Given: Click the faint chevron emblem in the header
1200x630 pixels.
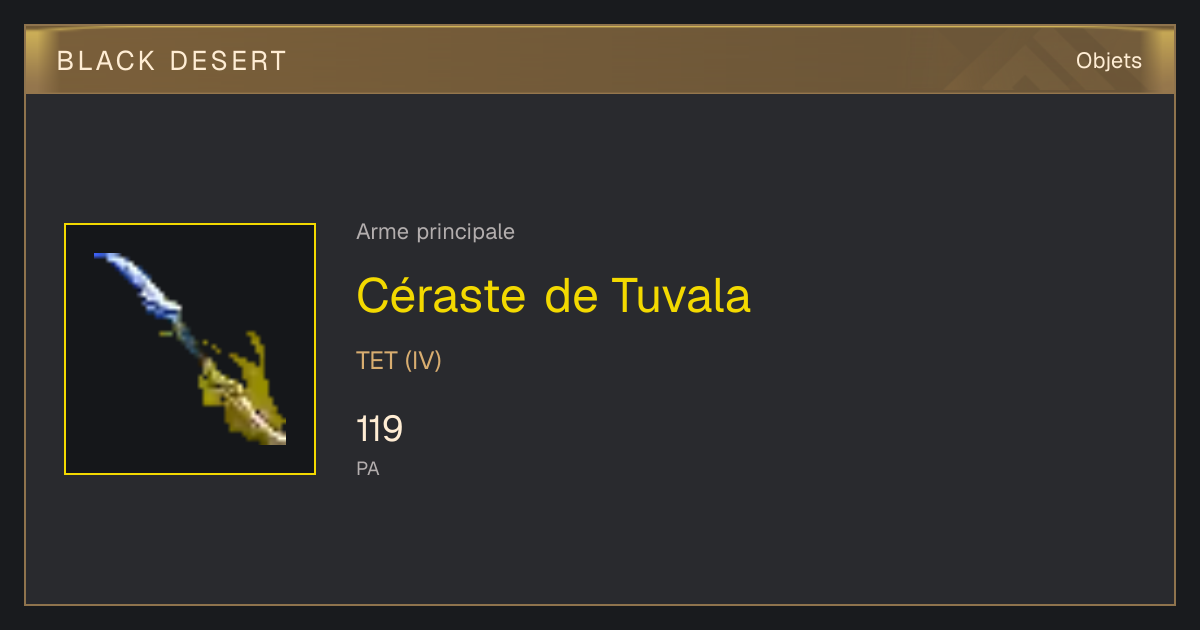Looking at the screenshot, I should click(1022, 61).
